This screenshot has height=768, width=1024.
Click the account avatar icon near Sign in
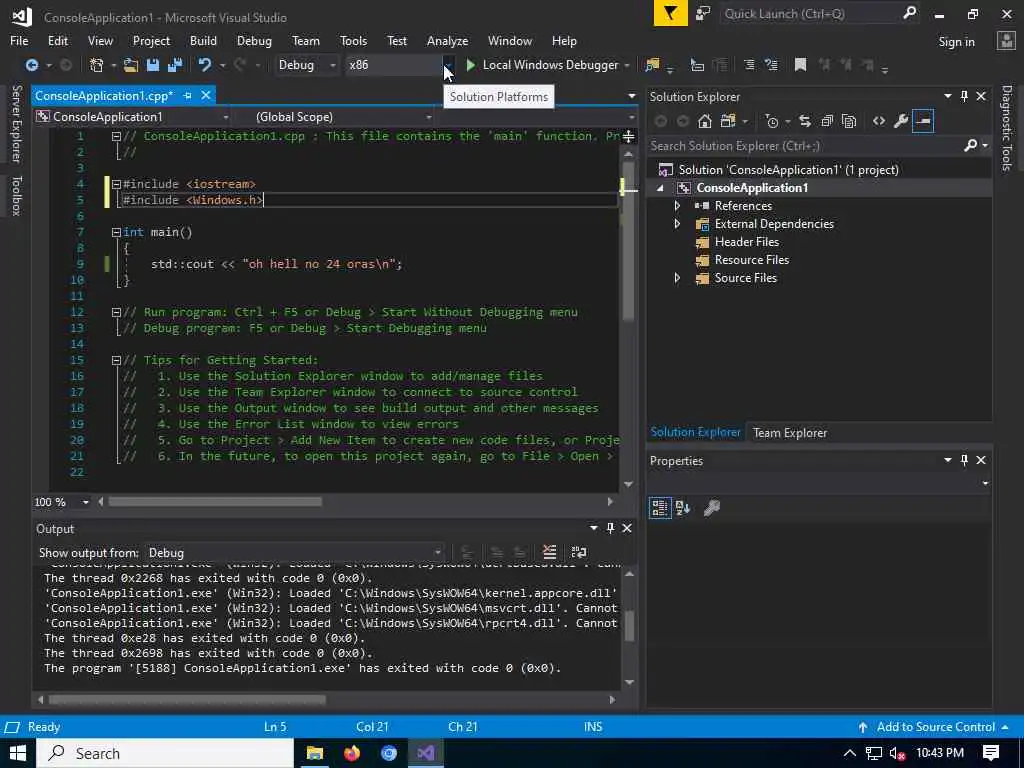[x=1006, y=41]
